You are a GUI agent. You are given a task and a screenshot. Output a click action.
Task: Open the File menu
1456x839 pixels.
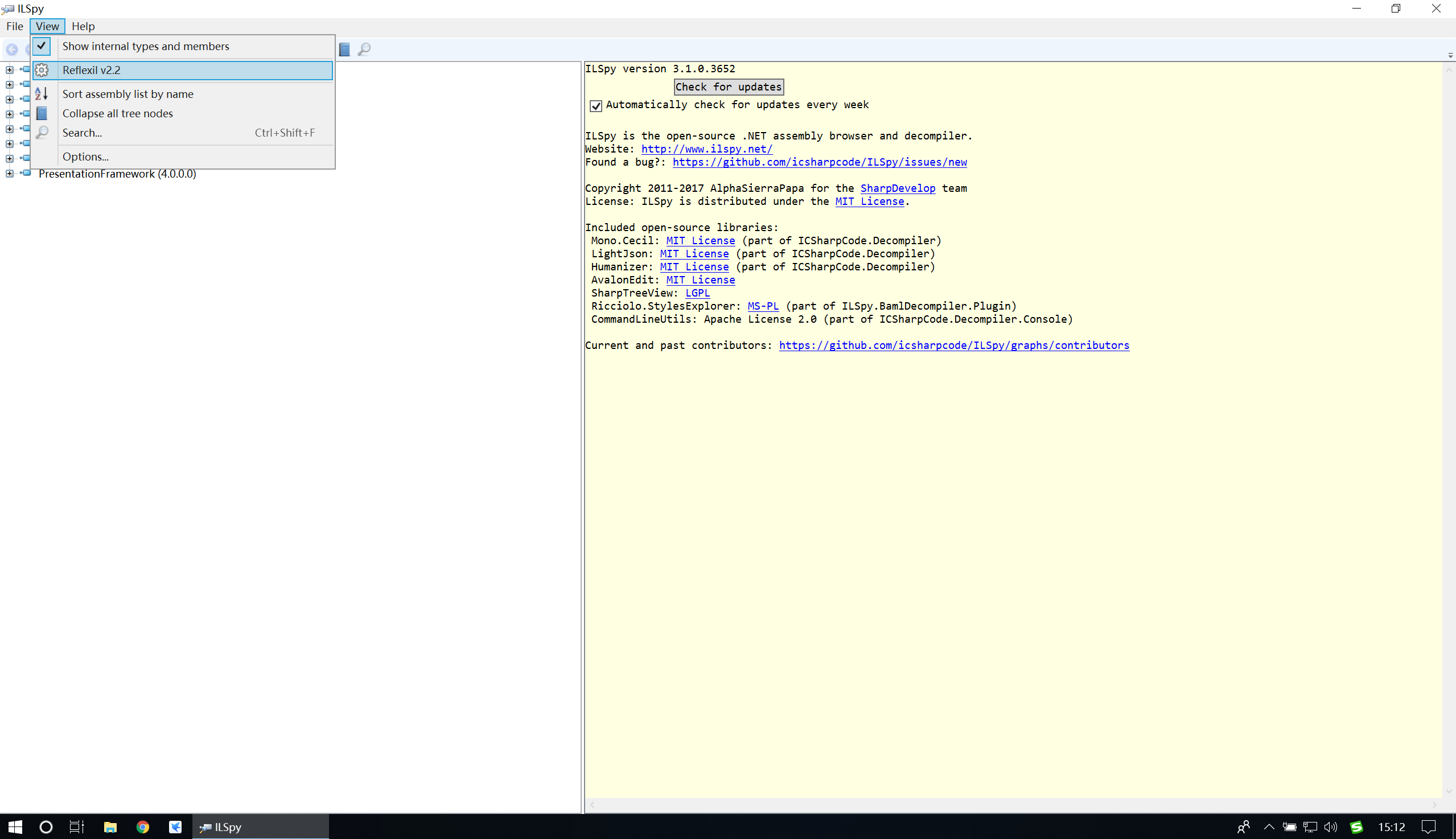pyautogui.click(x=14, y=26)
